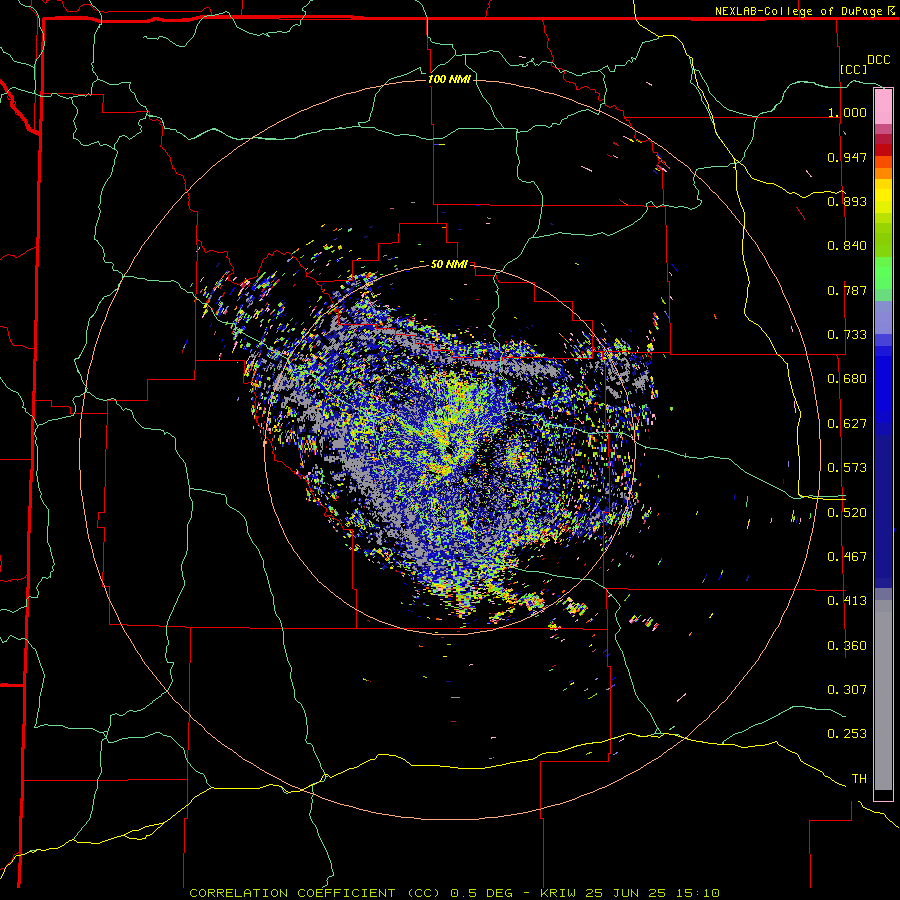
Task: Pick the pink color band near 1.000
Action: point(883,107)
